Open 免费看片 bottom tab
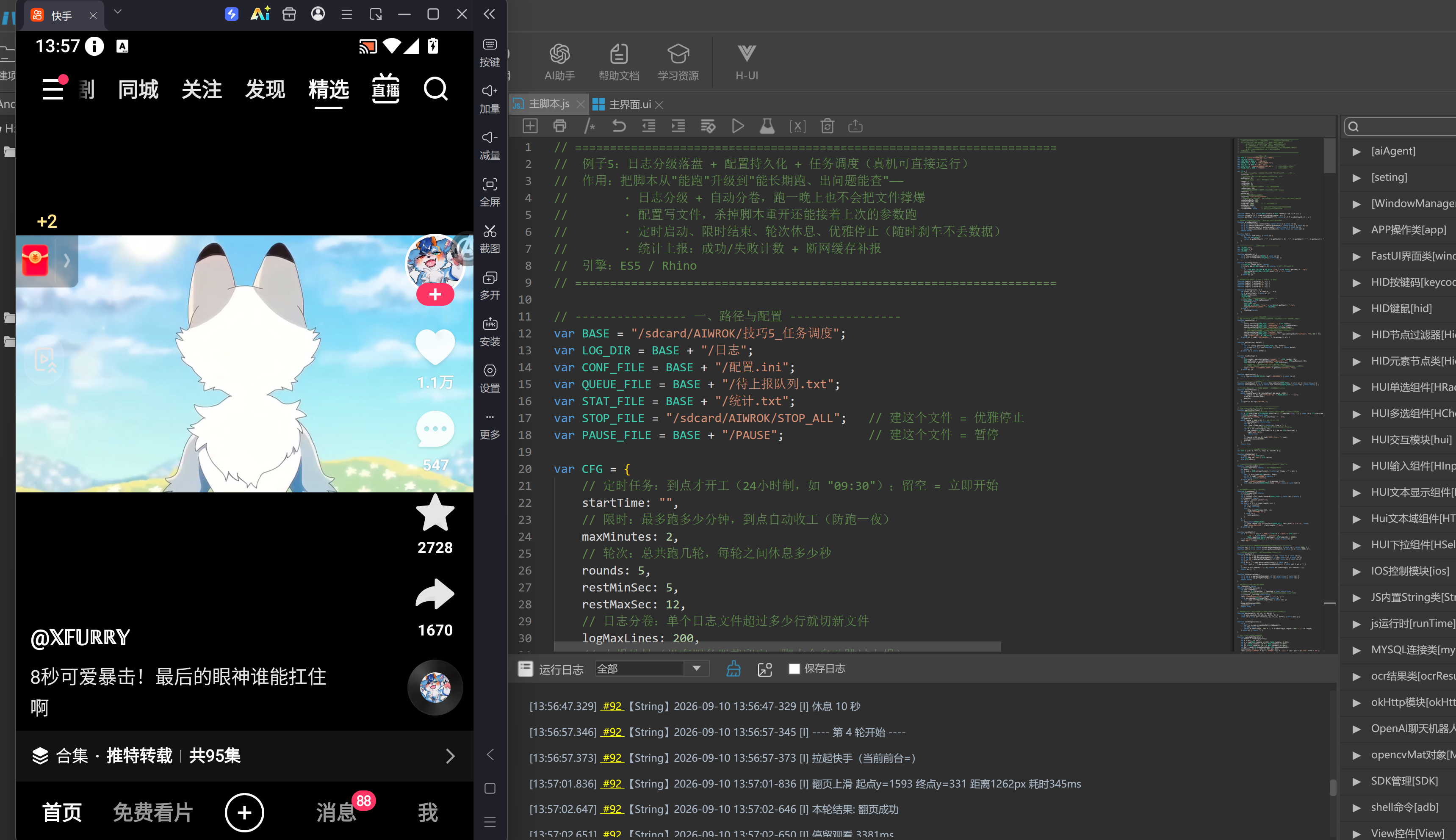This screenshot has height=840, width=1456. pos(153,812)
